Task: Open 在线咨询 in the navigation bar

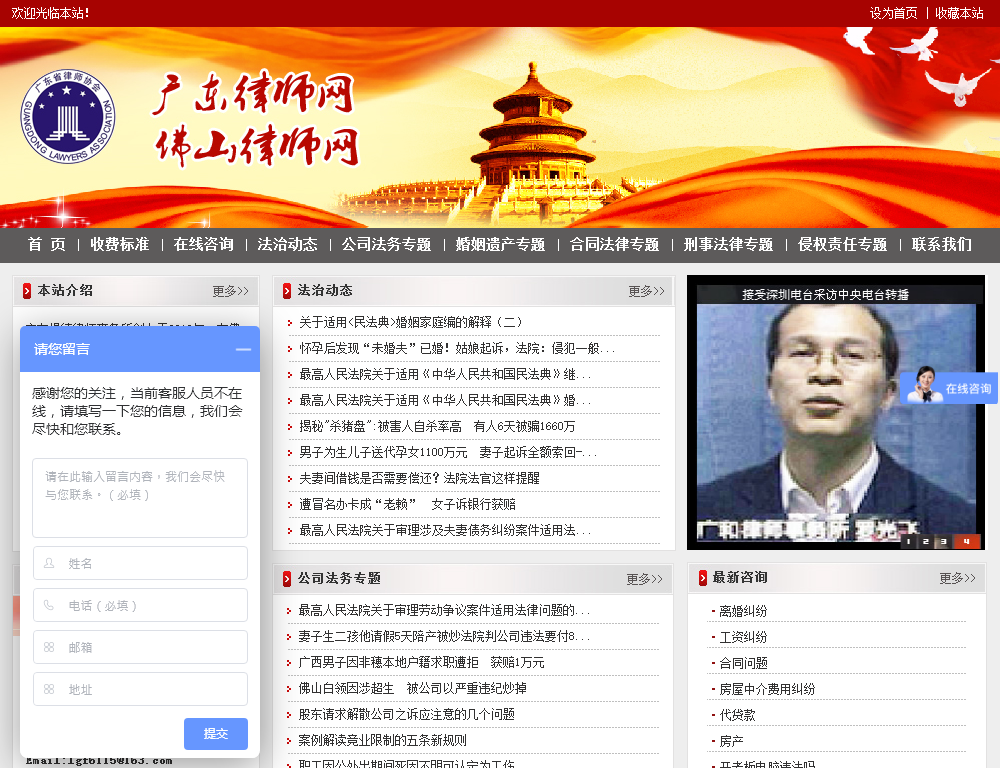Action: click(203, 244)
